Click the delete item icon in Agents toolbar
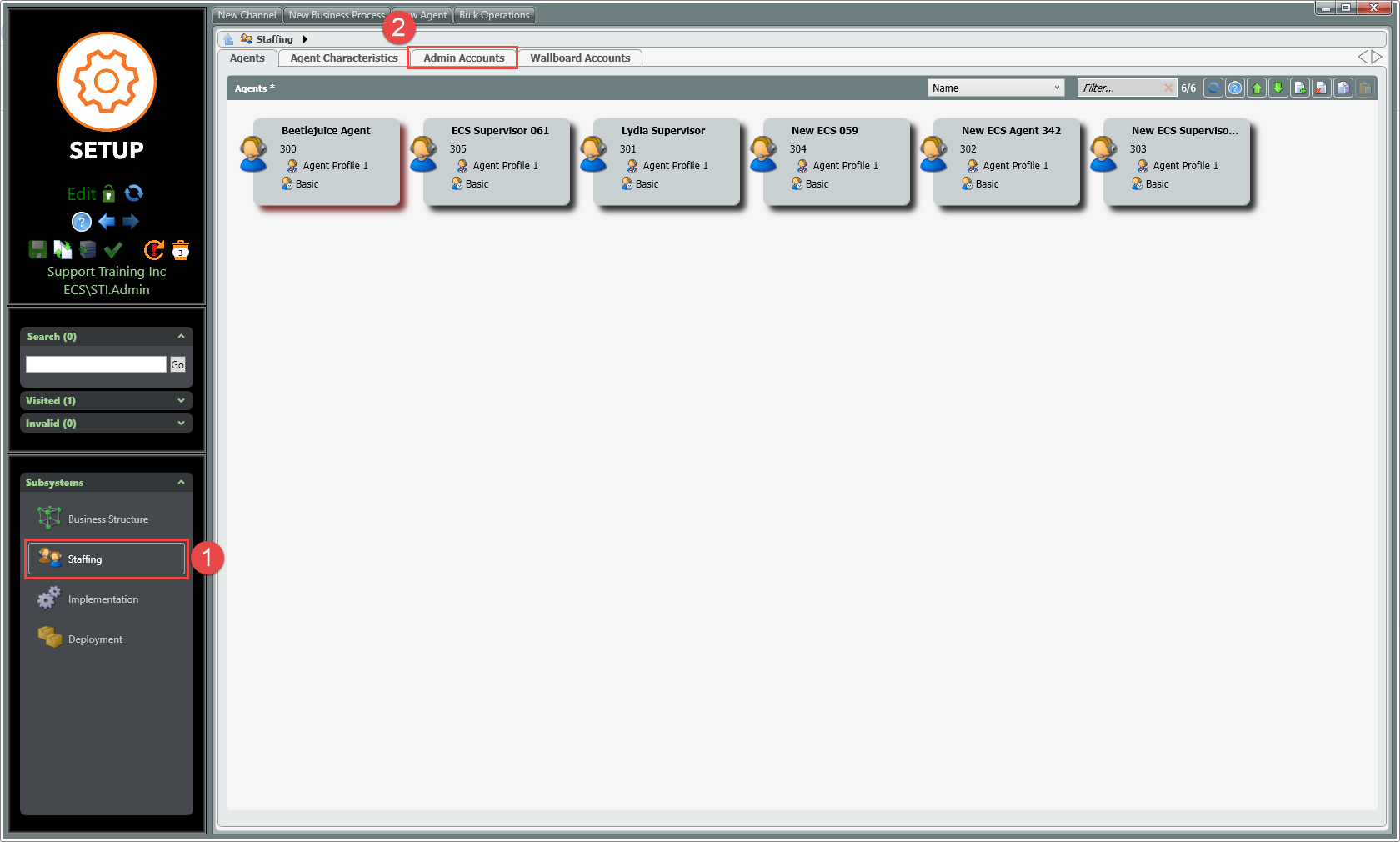Viewport: 1400px width, 842px height. [1321, 88]
